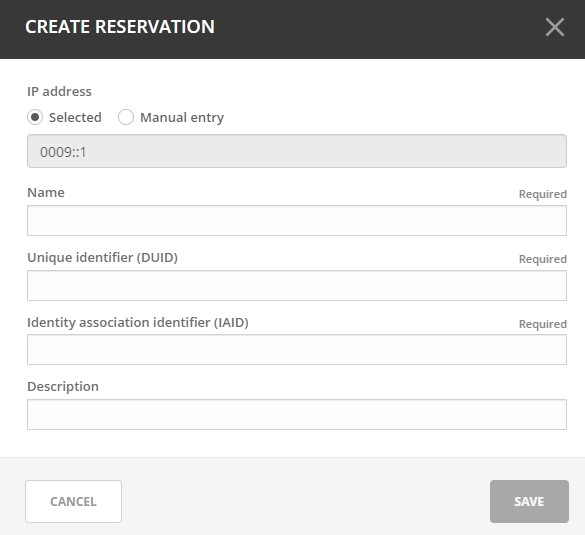Choose the Manual entry radio button
Image resolution: width=585 pixels, height=535 pixels.
point(126,117)
